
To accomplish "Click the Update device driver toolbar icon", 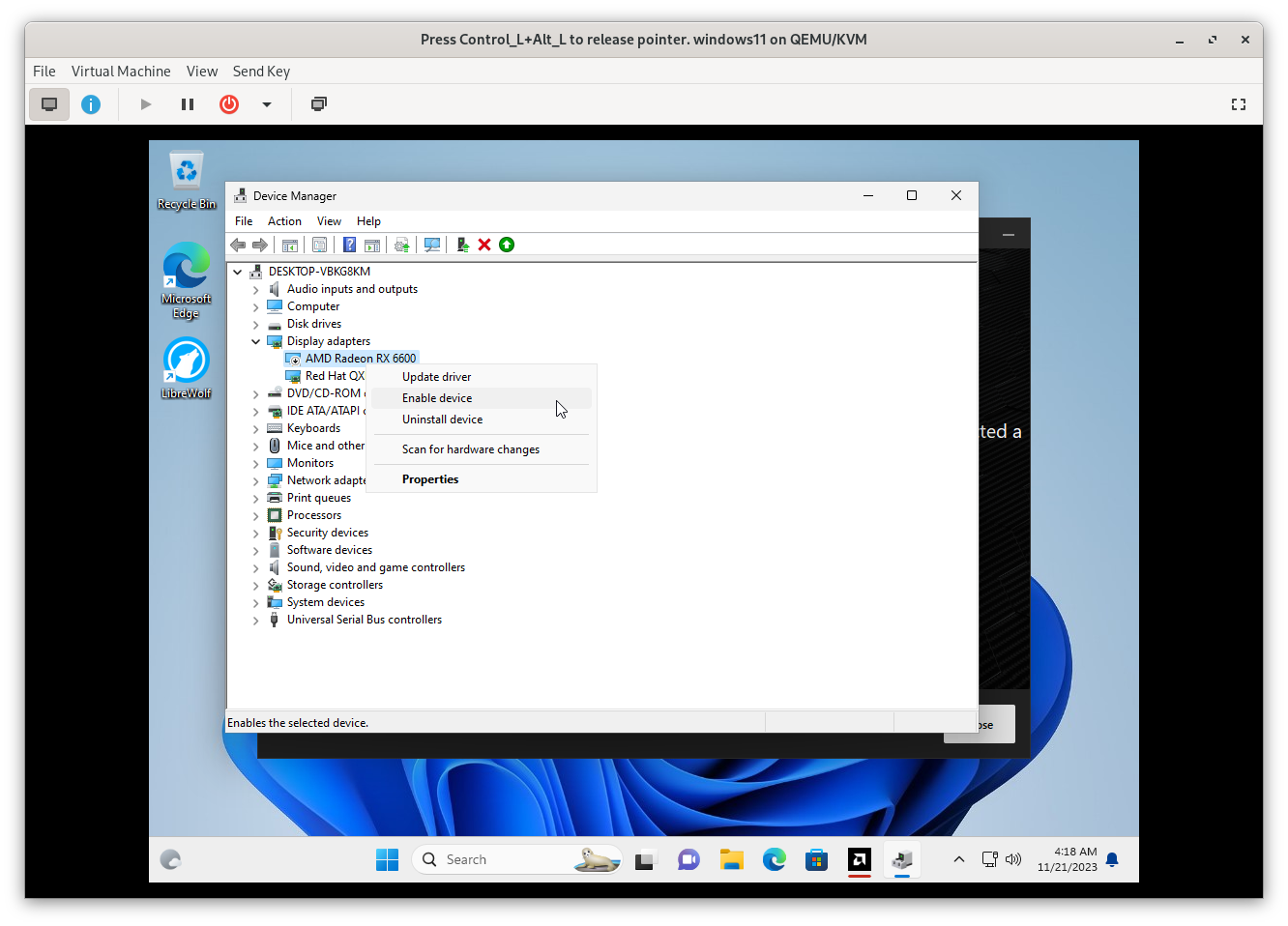I will click(x=401, y=245).
